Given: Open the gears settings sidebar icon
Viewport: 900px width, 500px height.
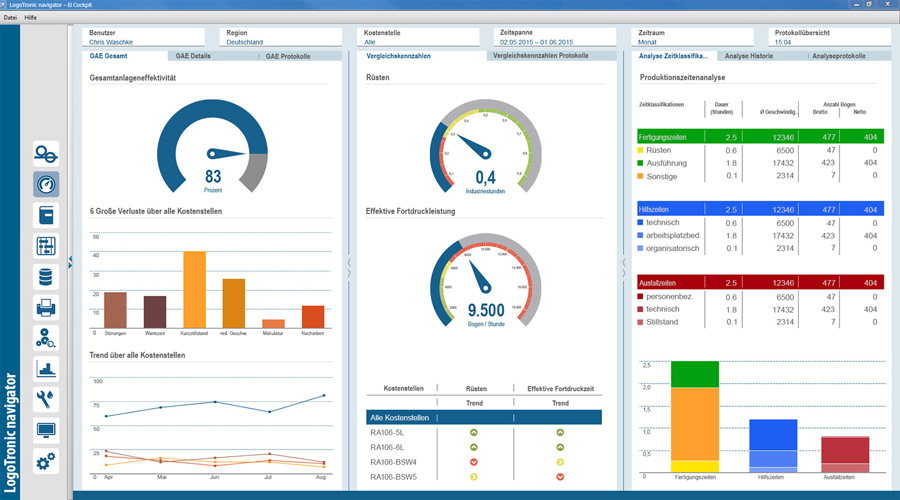Looking at the screenshot, I should coord(46,461).
